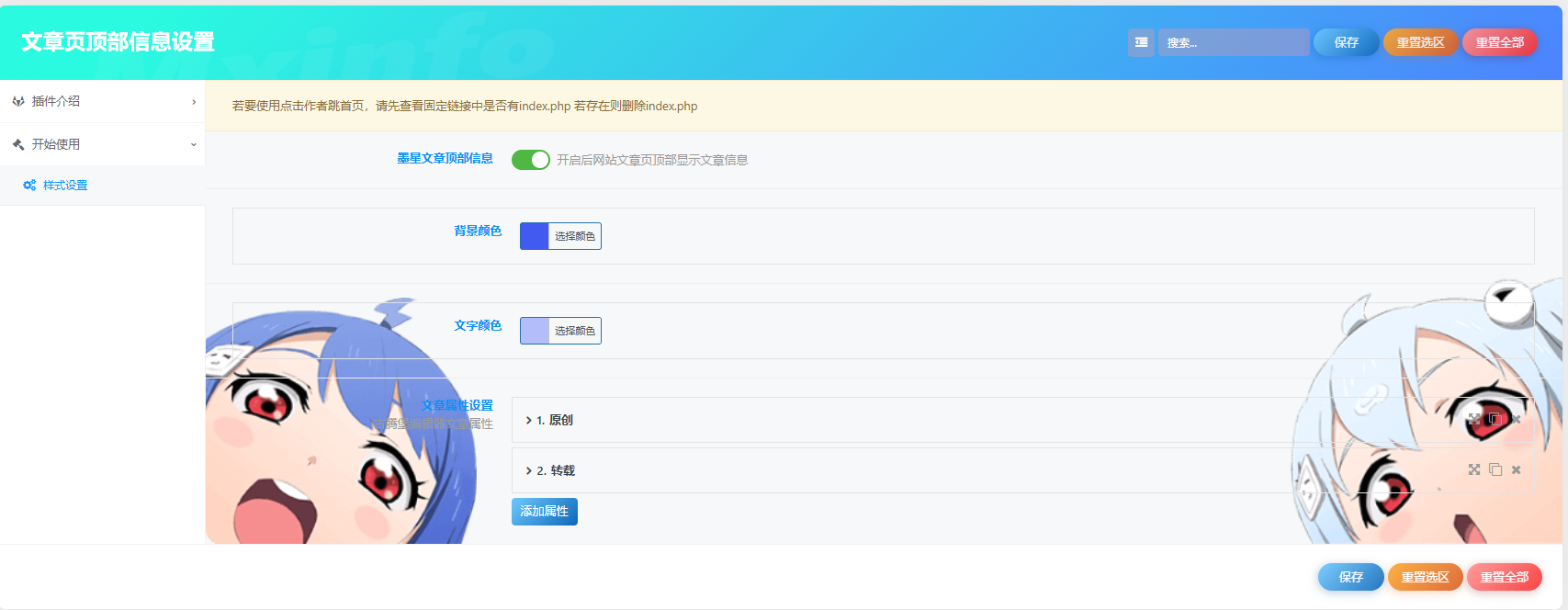Open the 插件介绍 sidebar menu
This screenshot has height=610, width=1568.
tap(102, 101)
